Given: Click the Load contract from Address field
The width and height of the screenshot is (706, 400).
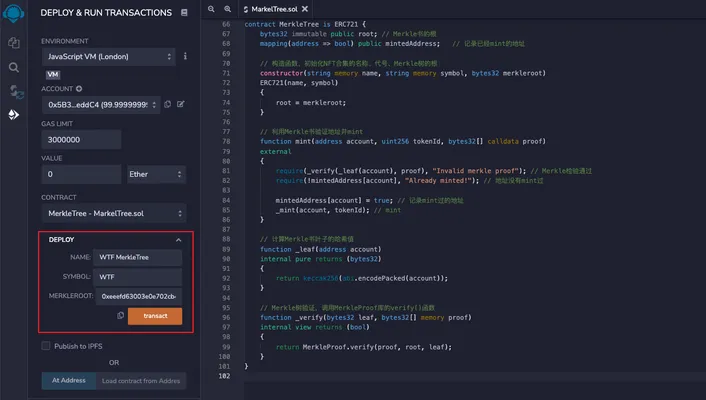Looking at the screenshot, I should [x=141, y=381].
